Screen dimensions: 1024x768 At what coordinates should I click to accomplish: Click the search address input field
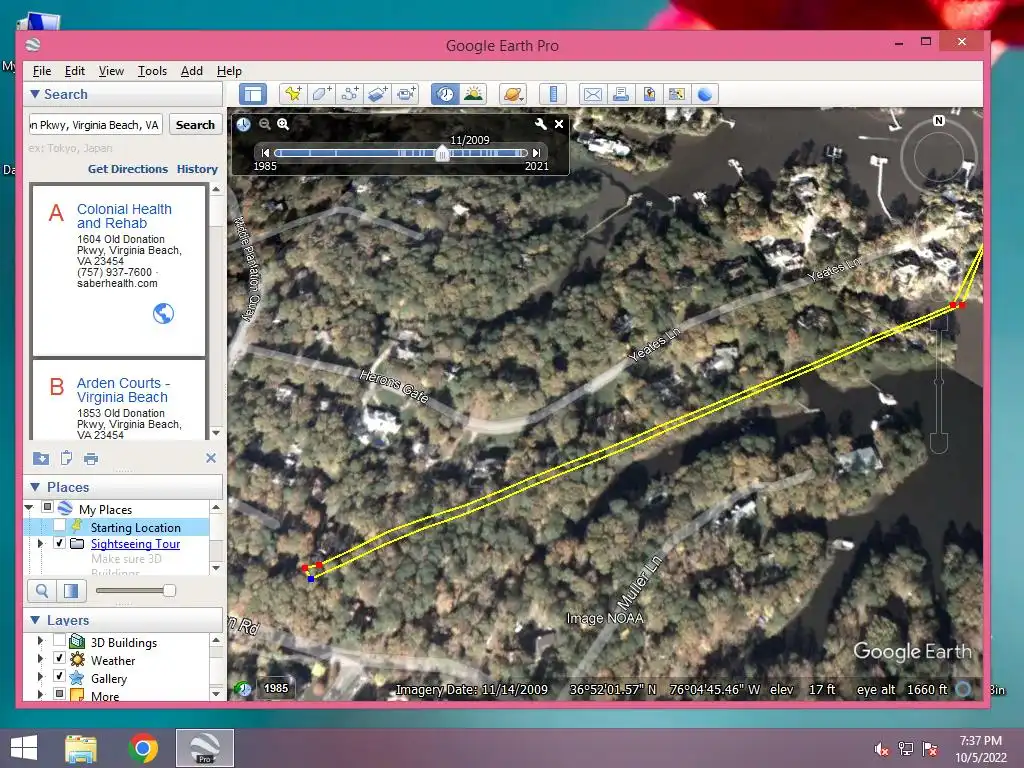point(95,125)
